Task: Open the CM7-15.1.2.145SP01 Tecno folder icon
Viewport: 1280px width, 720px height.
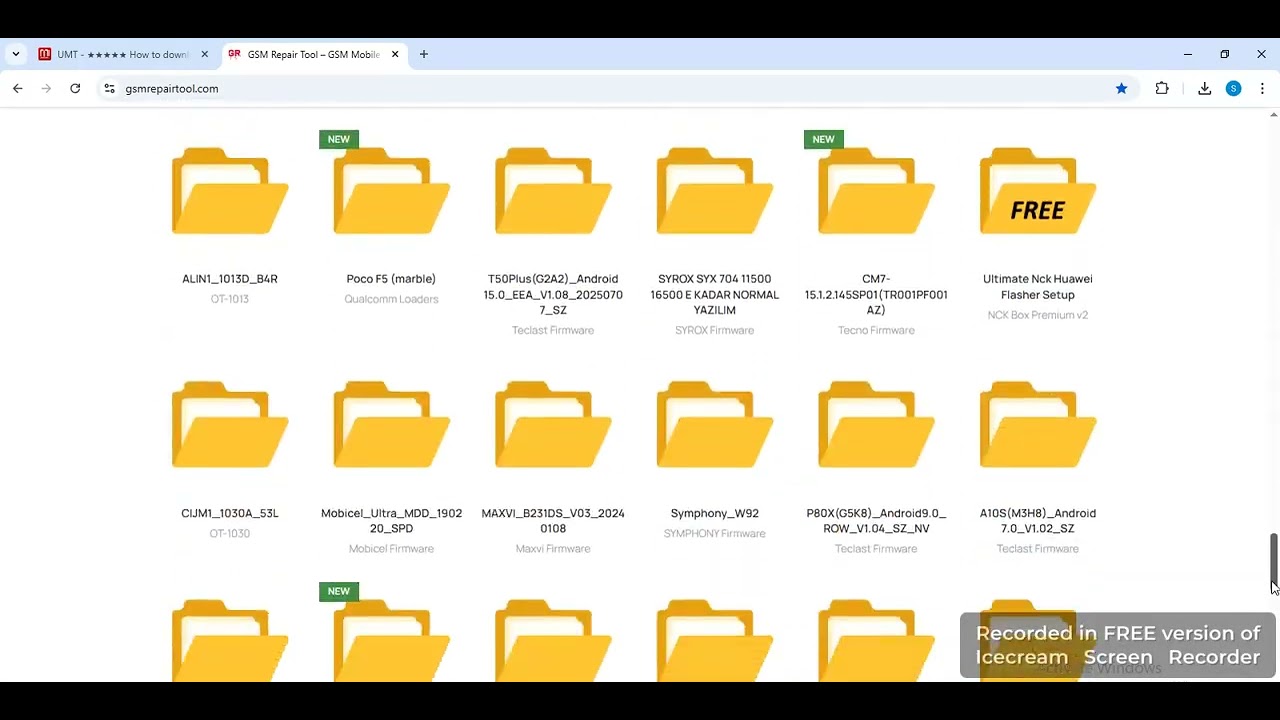Action: [x=876, y=191]
